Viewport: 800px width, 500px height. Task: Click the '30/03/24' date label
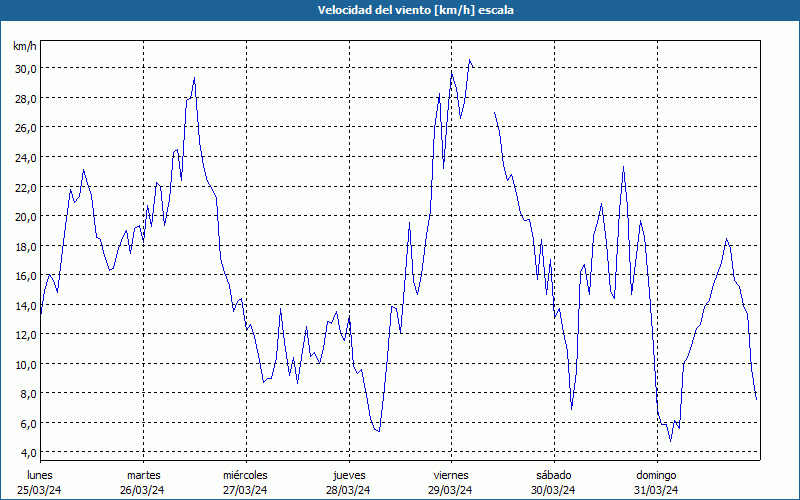click(553, 490)
